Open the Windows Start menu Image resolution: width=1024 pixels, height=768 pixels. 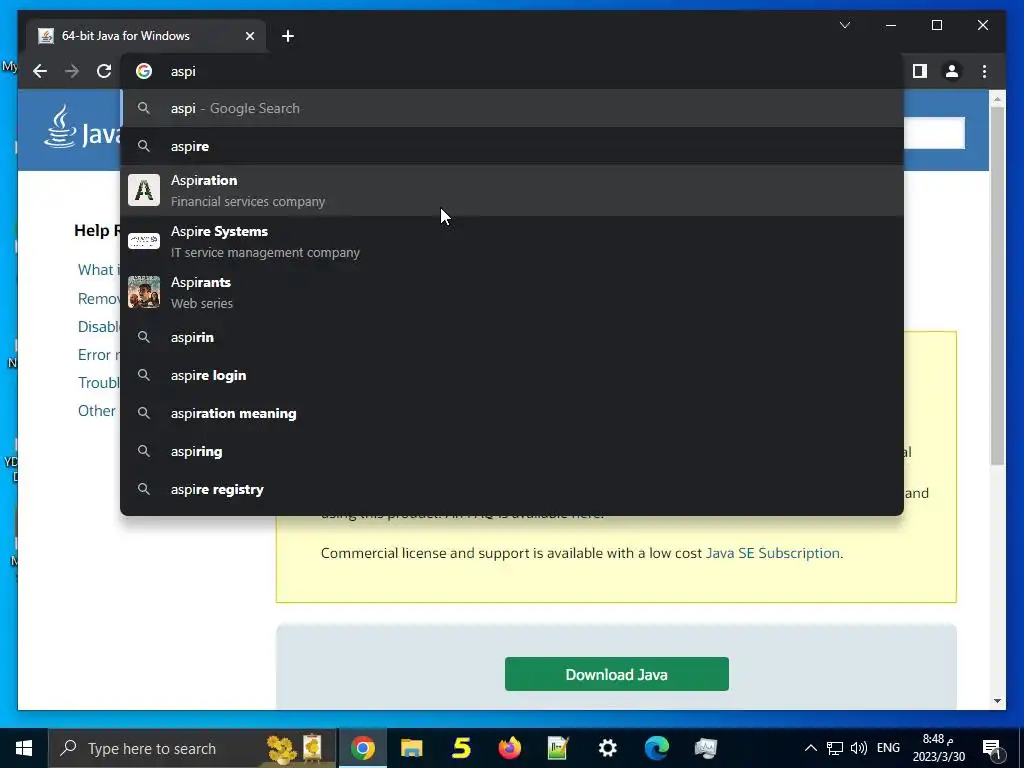(x=24, y=748)
